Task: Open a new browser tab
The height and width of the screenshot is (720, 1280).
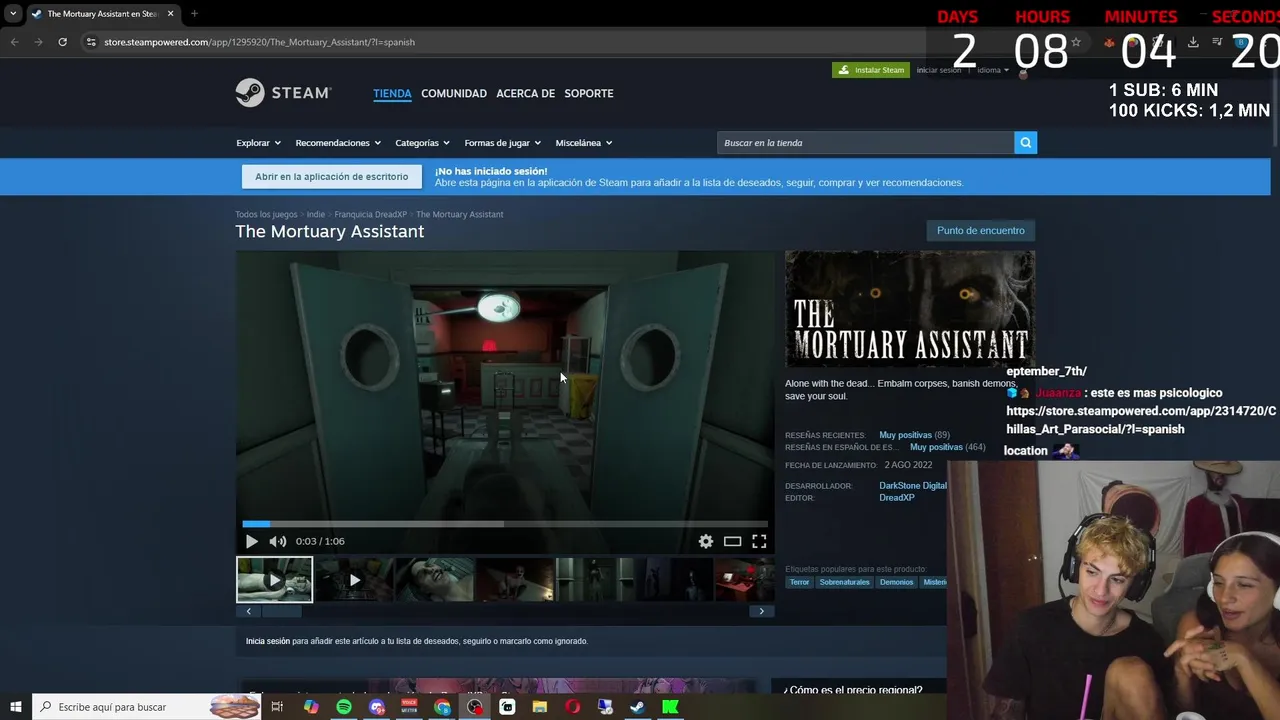Action: 194,14
